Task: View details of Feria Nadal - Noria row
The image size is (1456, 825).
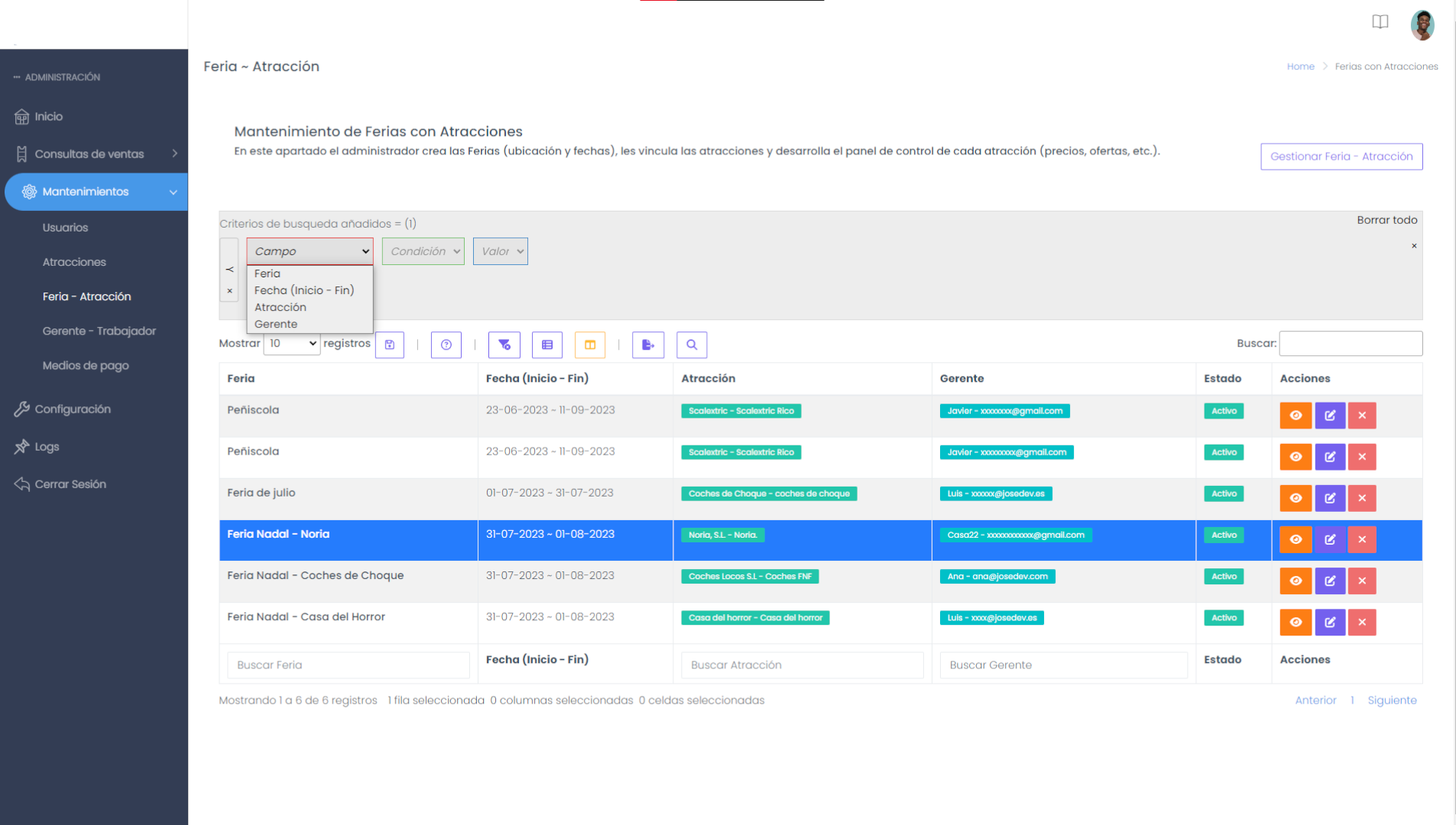Action: 1295,539
